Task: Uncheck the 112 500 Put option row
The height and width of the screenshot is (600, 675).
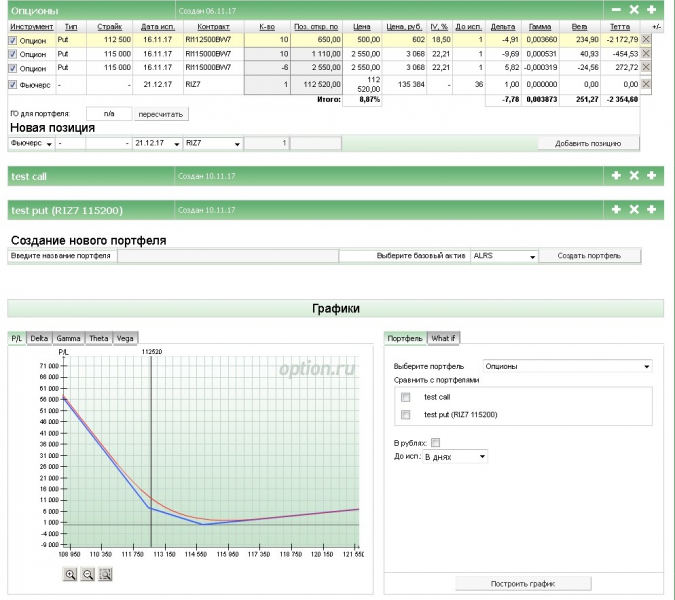Action: click(13, 40)
